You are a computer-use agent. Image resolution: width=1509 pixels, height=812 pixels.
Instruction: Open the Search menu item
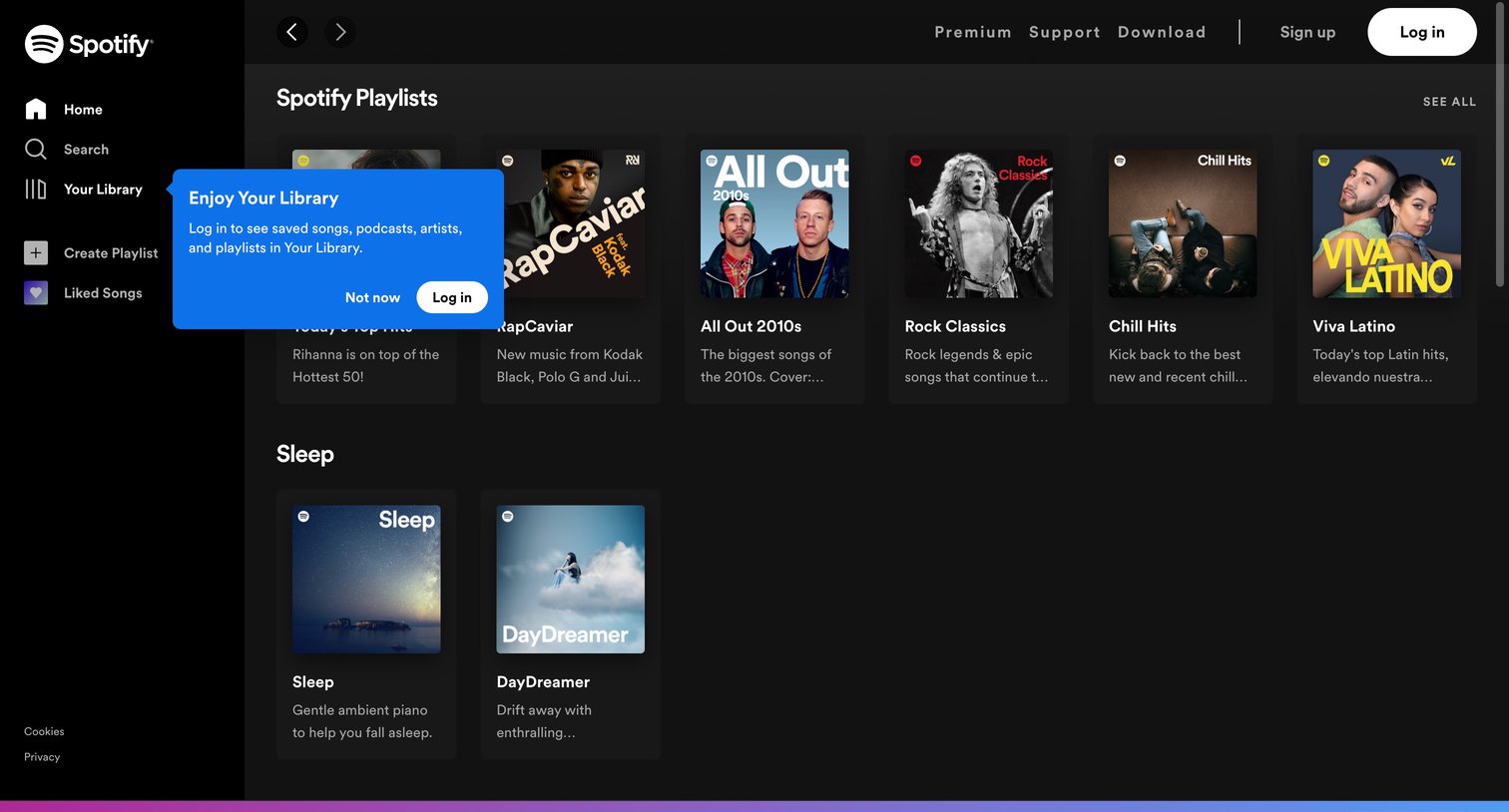click(x=86, y=149)
